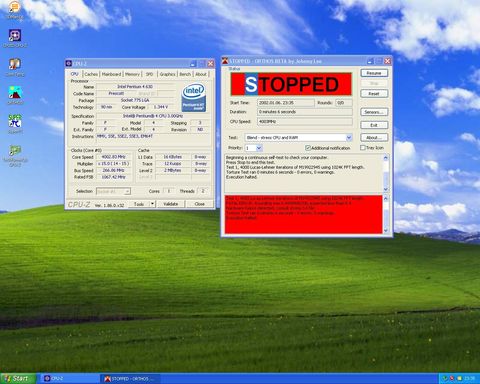The height and width of the screenshot is (384, 480).
Task: Open the Windows Start menu
Action: [x=18, y=378]
